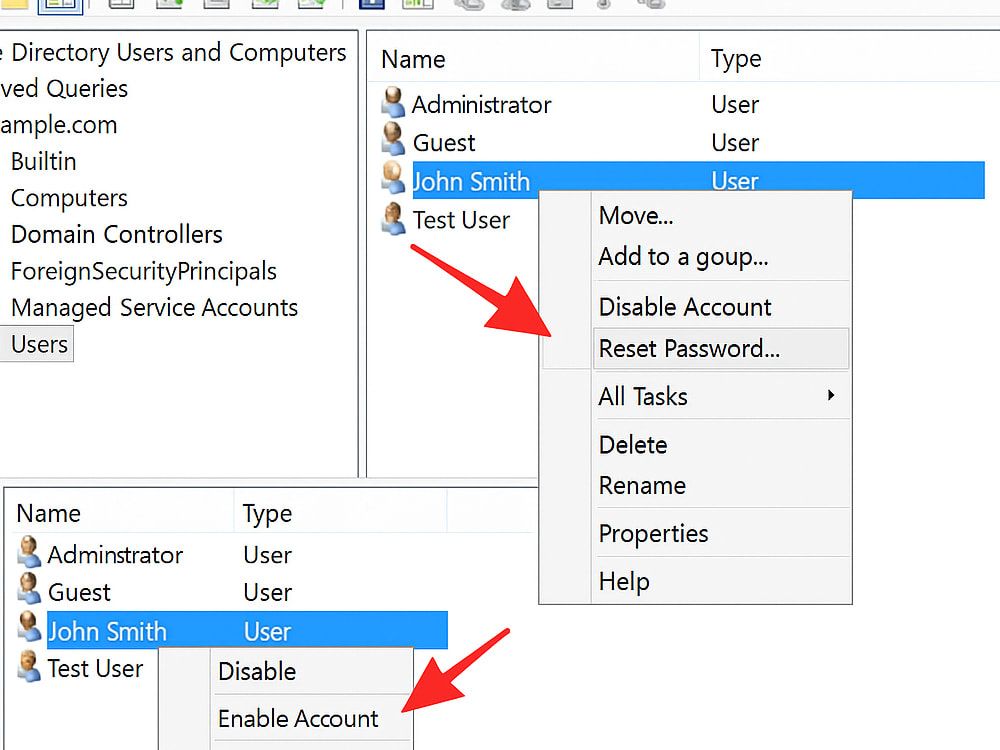Screen dimensions: 1000x750
Task: Select Guest row in lower list
Action: tap(232, 592)
